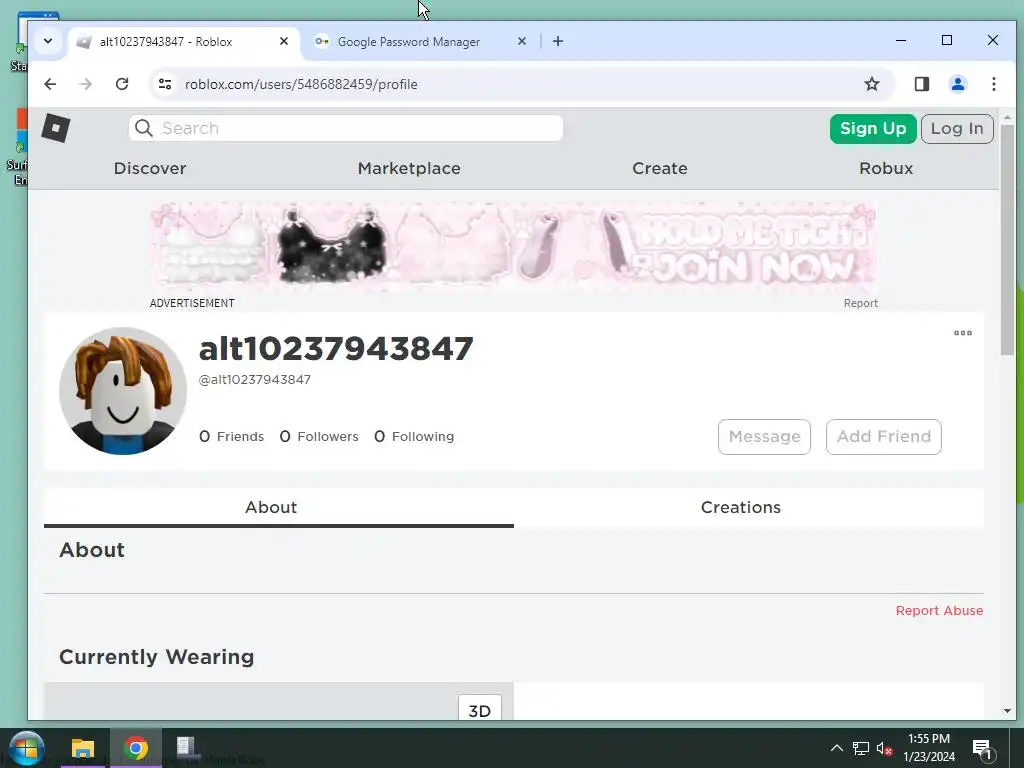Image resolution: width=1024 pixels, height=768 pixels.
Task: Close the alt10237943847 Roblox tab
Action: click(x=283, y=41)
